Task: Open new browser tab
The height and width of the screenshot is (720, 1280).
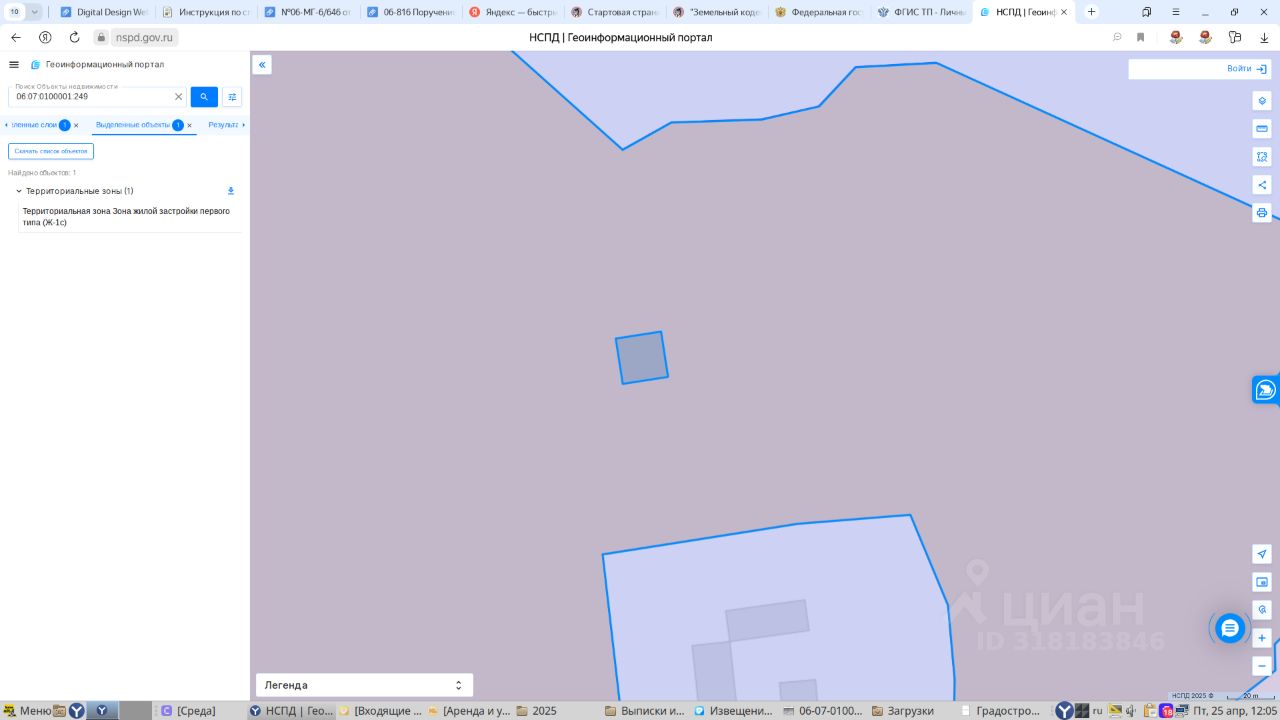Action: click(1091, 12)
